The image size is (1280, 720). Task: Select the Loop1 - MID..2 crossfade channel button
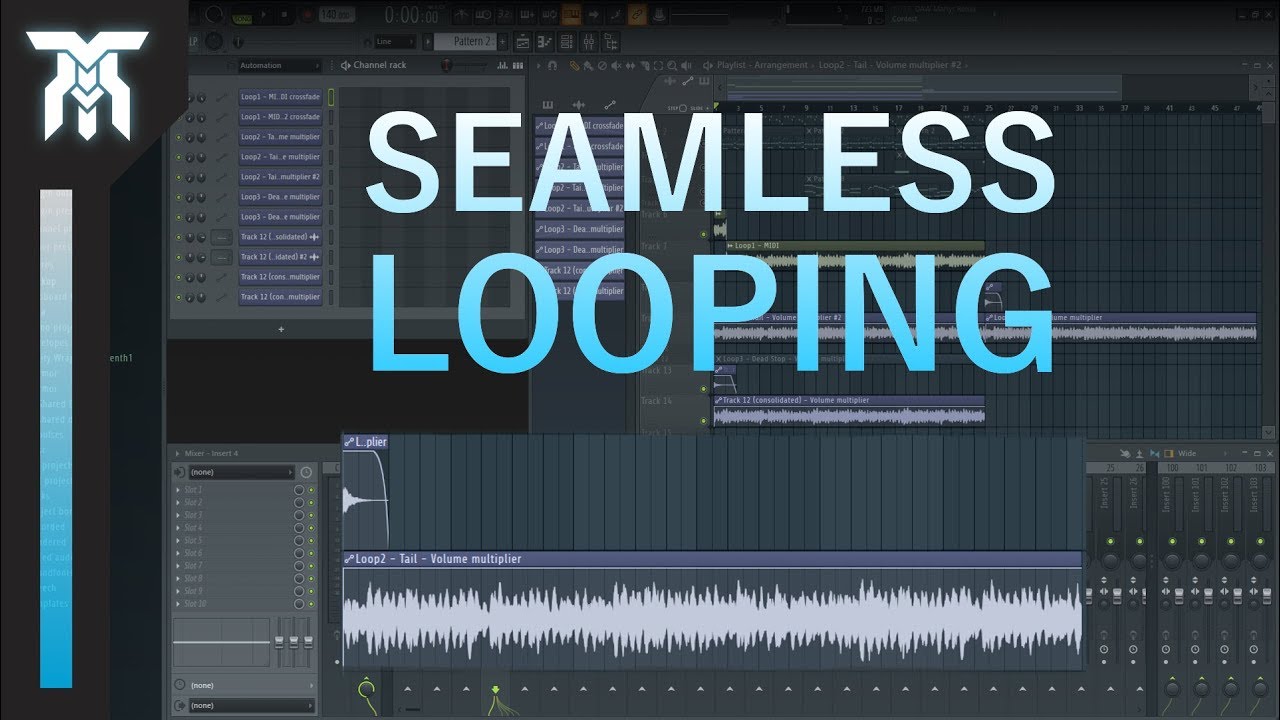280,117
